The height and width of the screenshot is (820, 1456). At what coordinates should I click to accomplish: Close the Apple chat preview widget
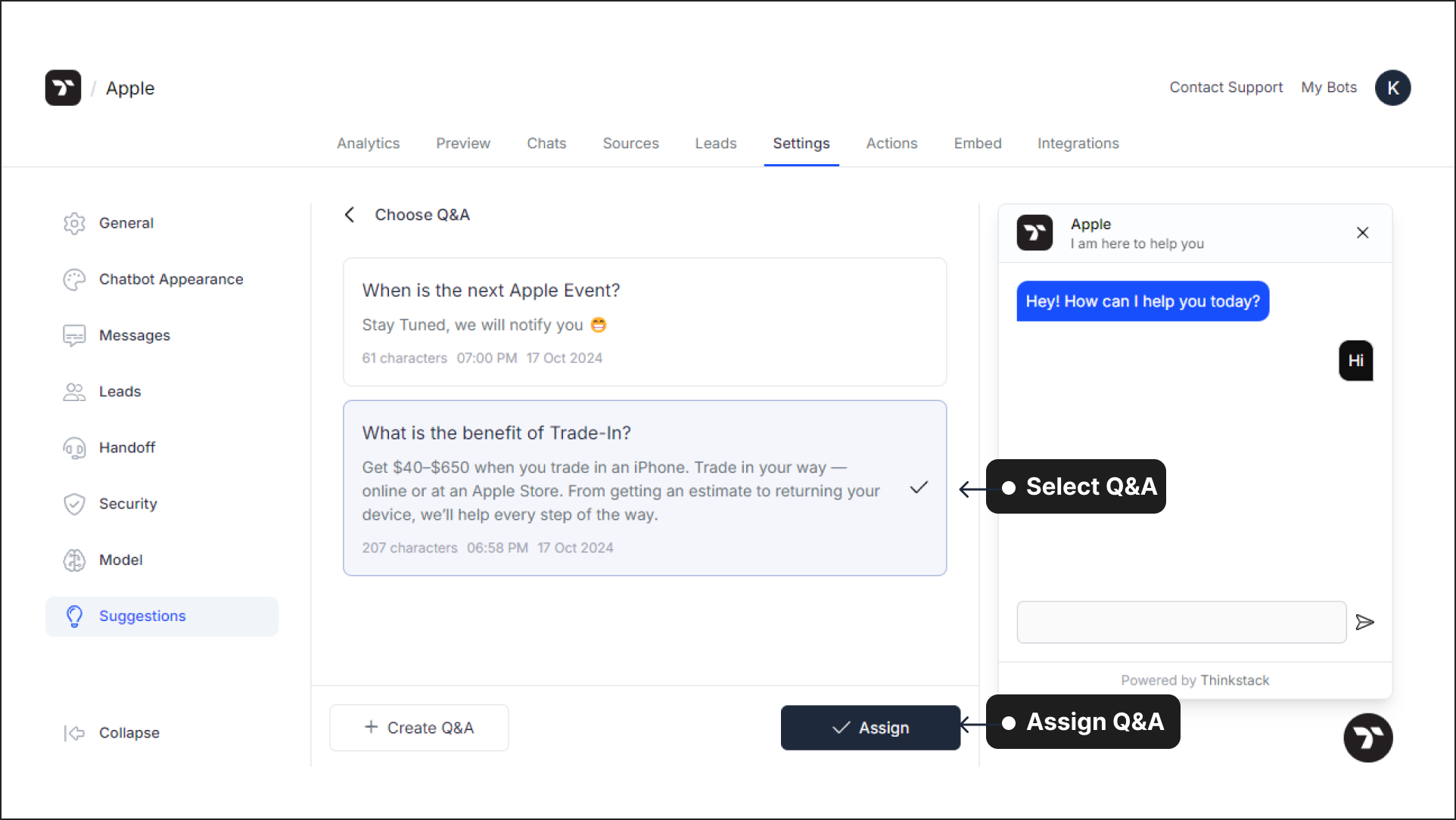pos(1362,233)
